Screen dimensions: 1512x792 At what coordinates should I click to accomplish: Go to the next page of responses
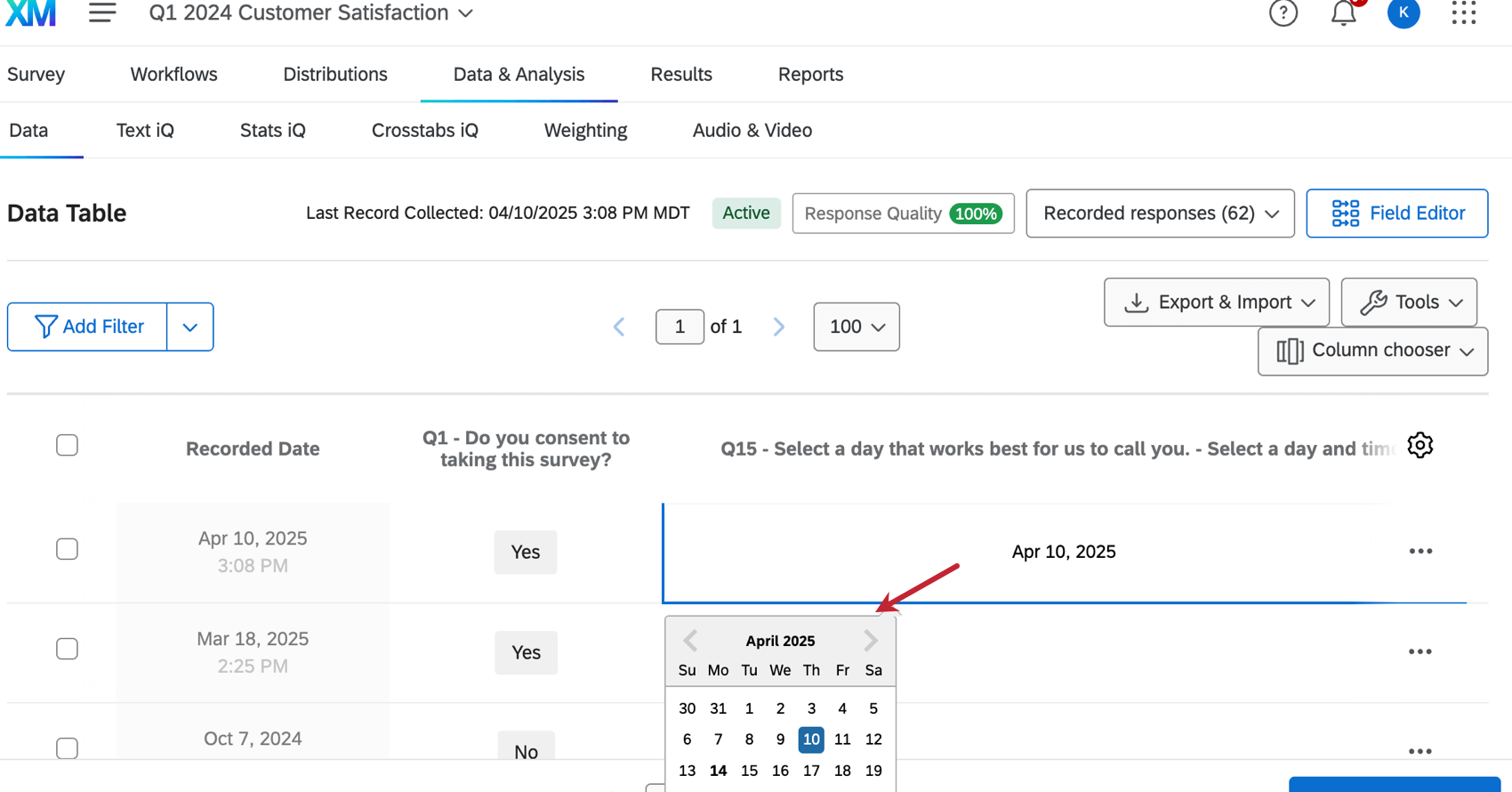(779, 327)
